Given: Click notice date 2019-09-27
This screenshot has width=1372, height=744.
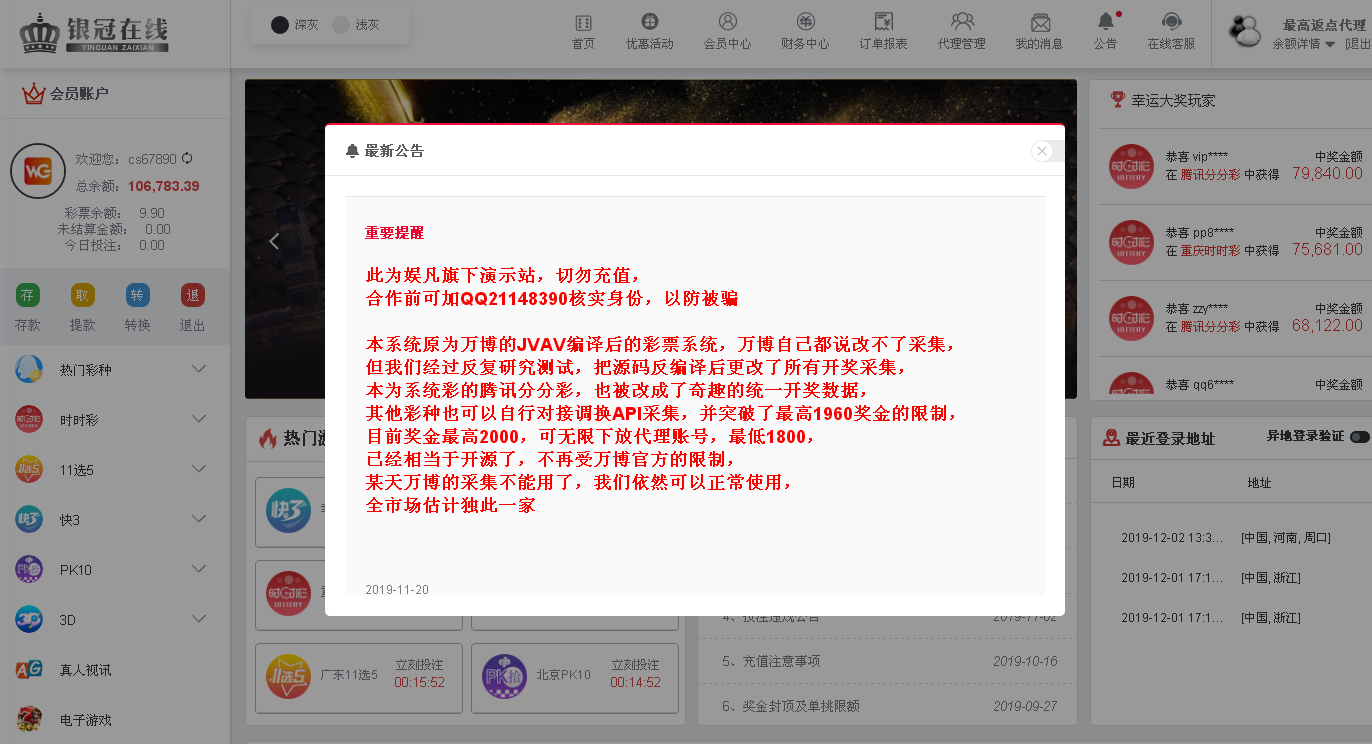Looking at the screenshot, I should pos(1025,706).
